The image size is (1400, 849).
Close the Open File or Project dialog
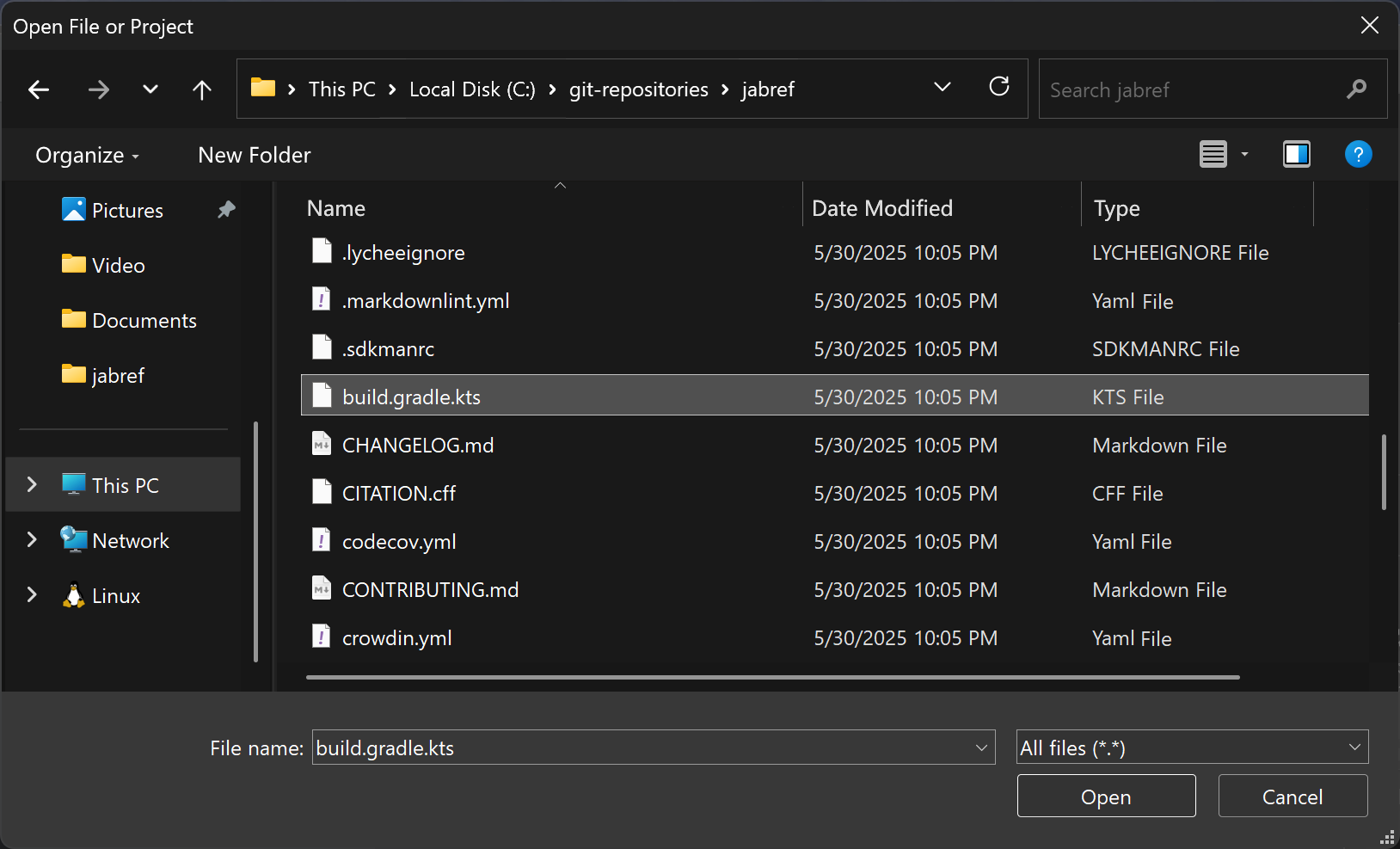(1370, 26)
